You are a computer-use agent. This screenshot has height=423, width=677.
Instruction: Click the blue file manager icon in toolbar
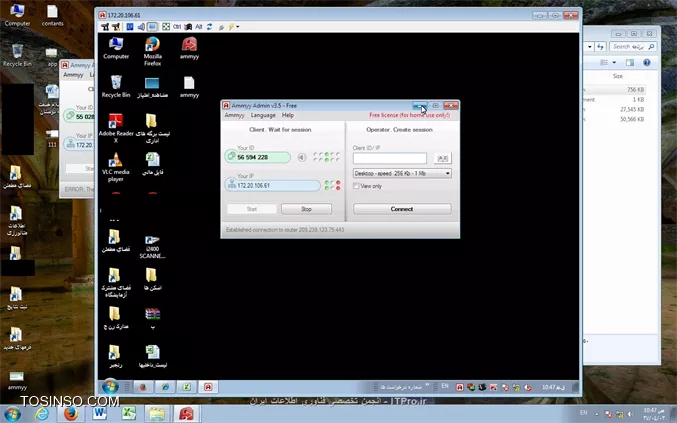click(130, 27)
